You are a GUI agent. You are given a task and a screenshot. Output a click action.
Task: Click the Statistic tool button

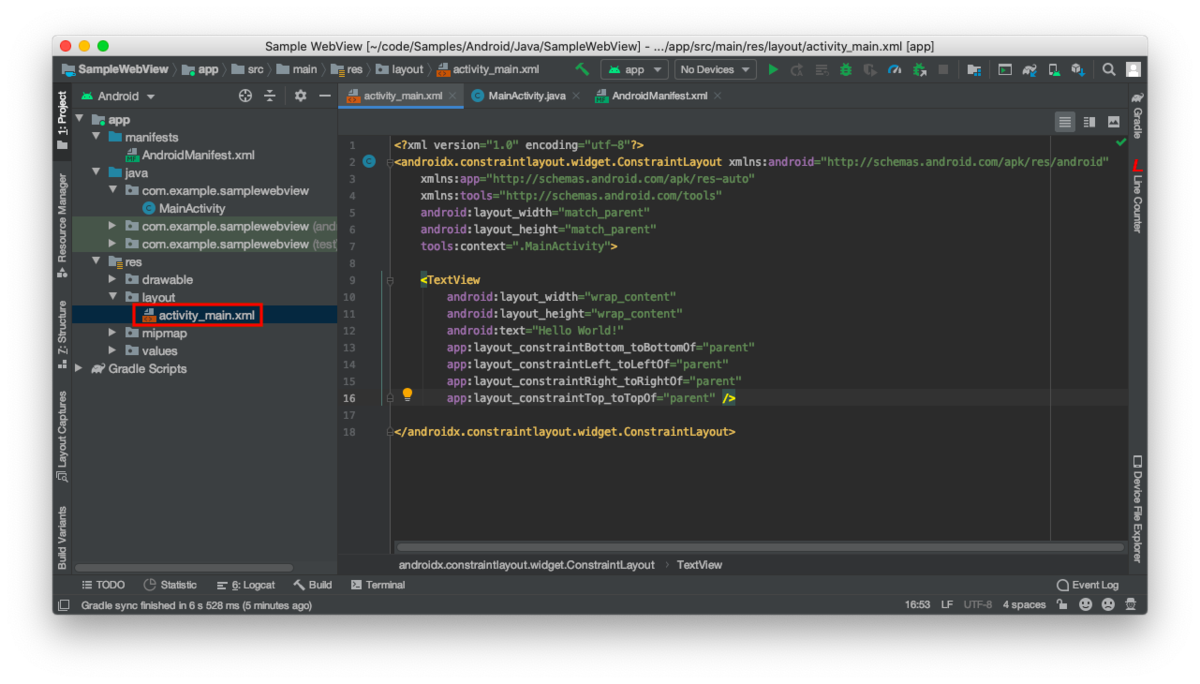(x=170, y=585)
